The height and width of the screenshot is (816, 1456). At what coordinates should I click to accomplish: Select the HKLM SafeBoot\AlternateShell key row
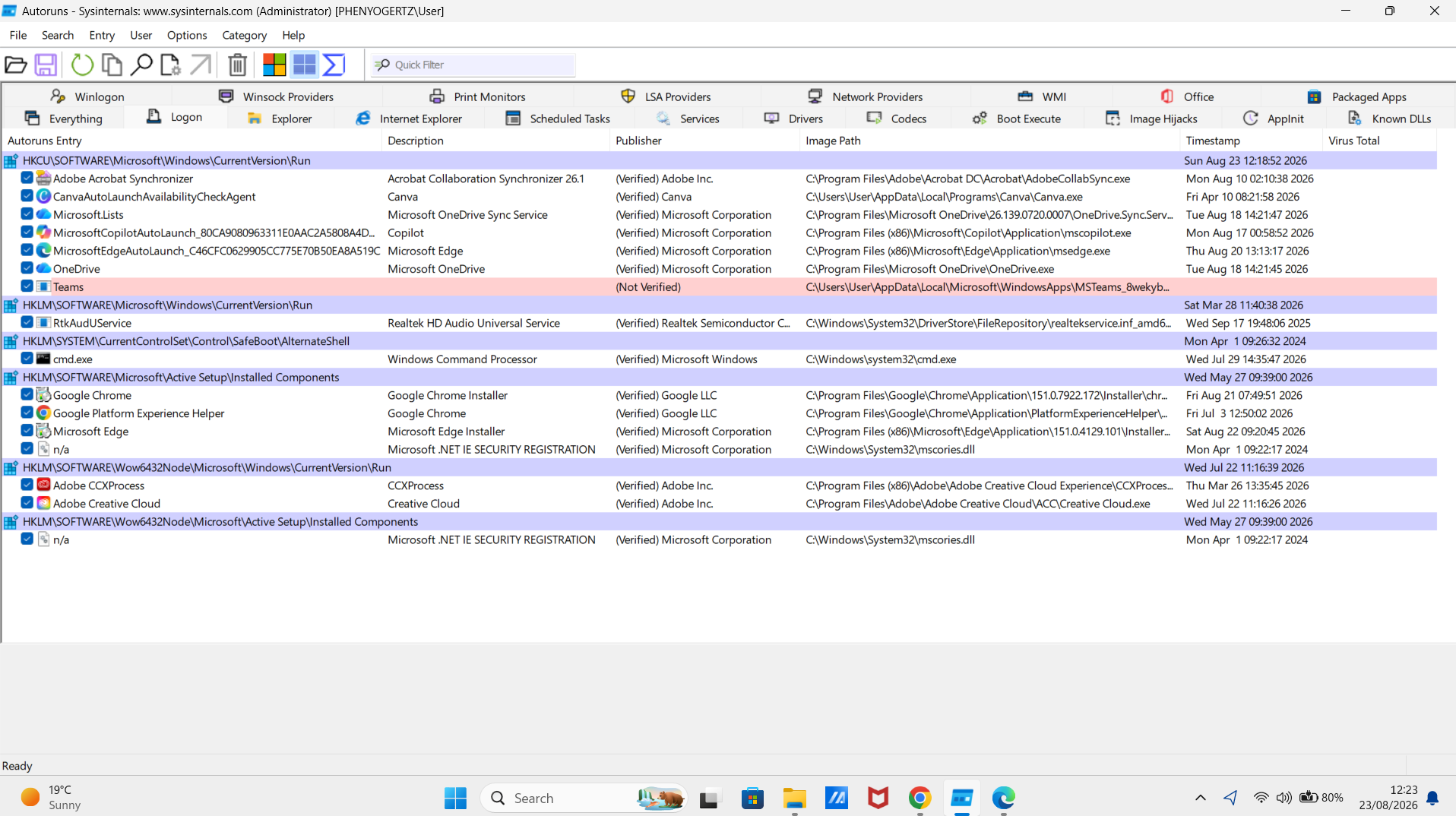pos(719,341)
